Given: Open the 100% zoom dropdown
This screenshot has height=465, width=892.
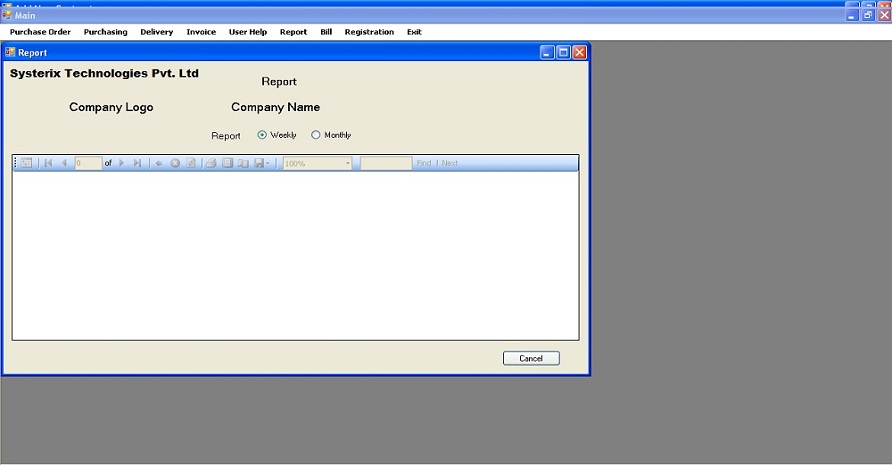Looking at the screenshot, I should pyautogui.click(x=317, y=163).
